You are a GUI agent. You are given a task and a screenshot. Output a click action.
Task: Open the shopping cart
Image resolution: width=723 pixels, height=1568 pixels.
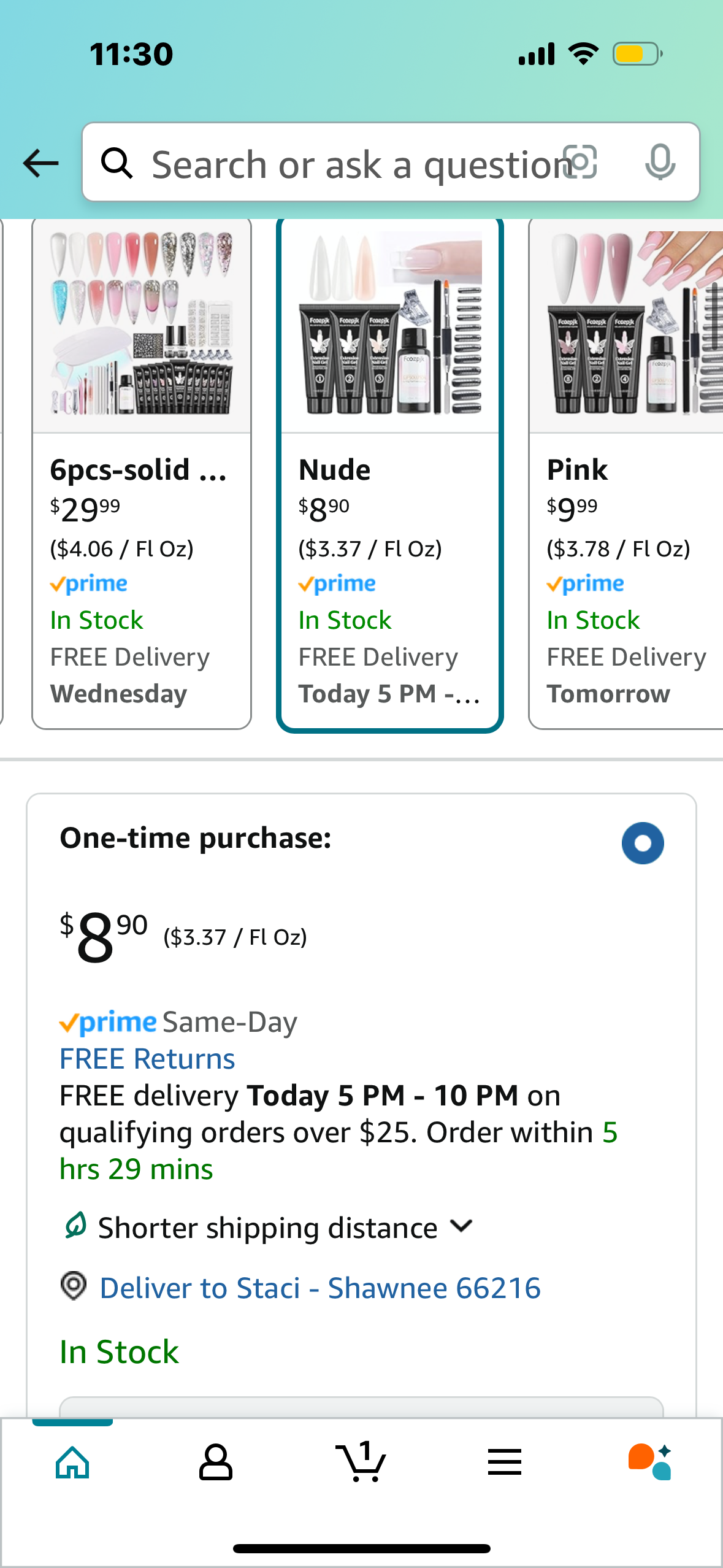tap(361, 1462)
